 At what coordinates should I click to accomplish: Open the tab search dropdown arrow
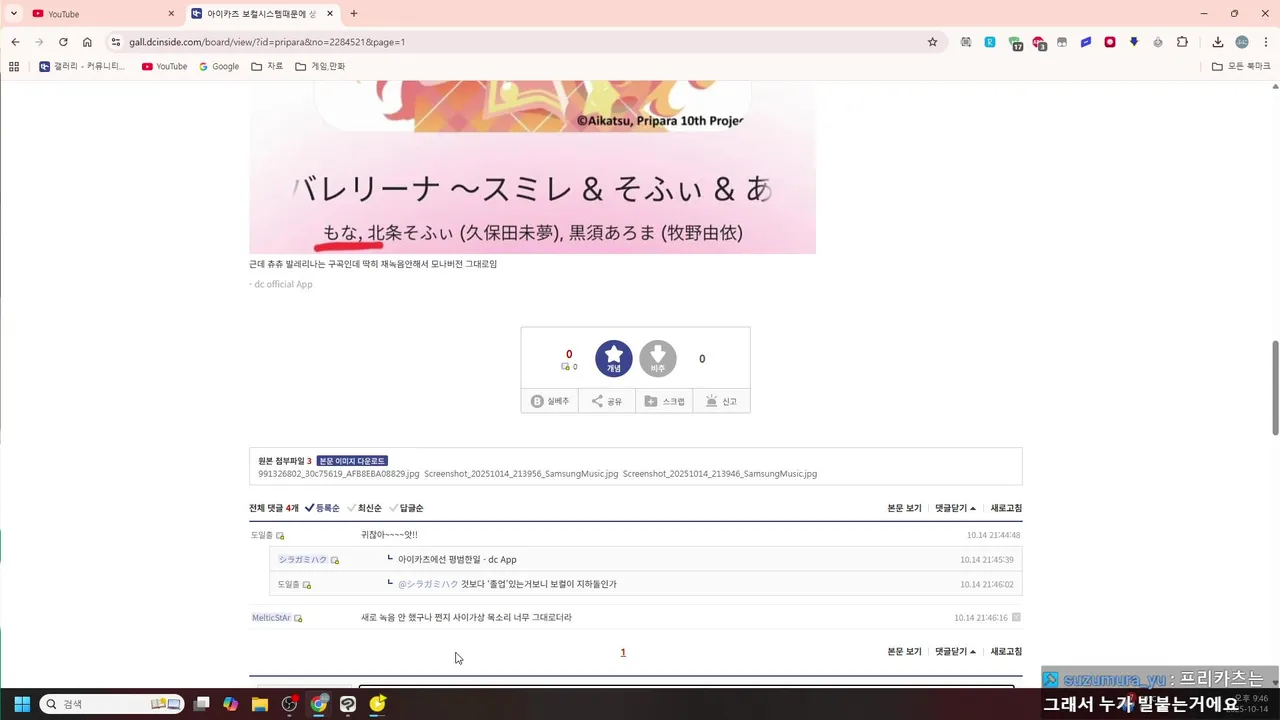tap(14, 14)
